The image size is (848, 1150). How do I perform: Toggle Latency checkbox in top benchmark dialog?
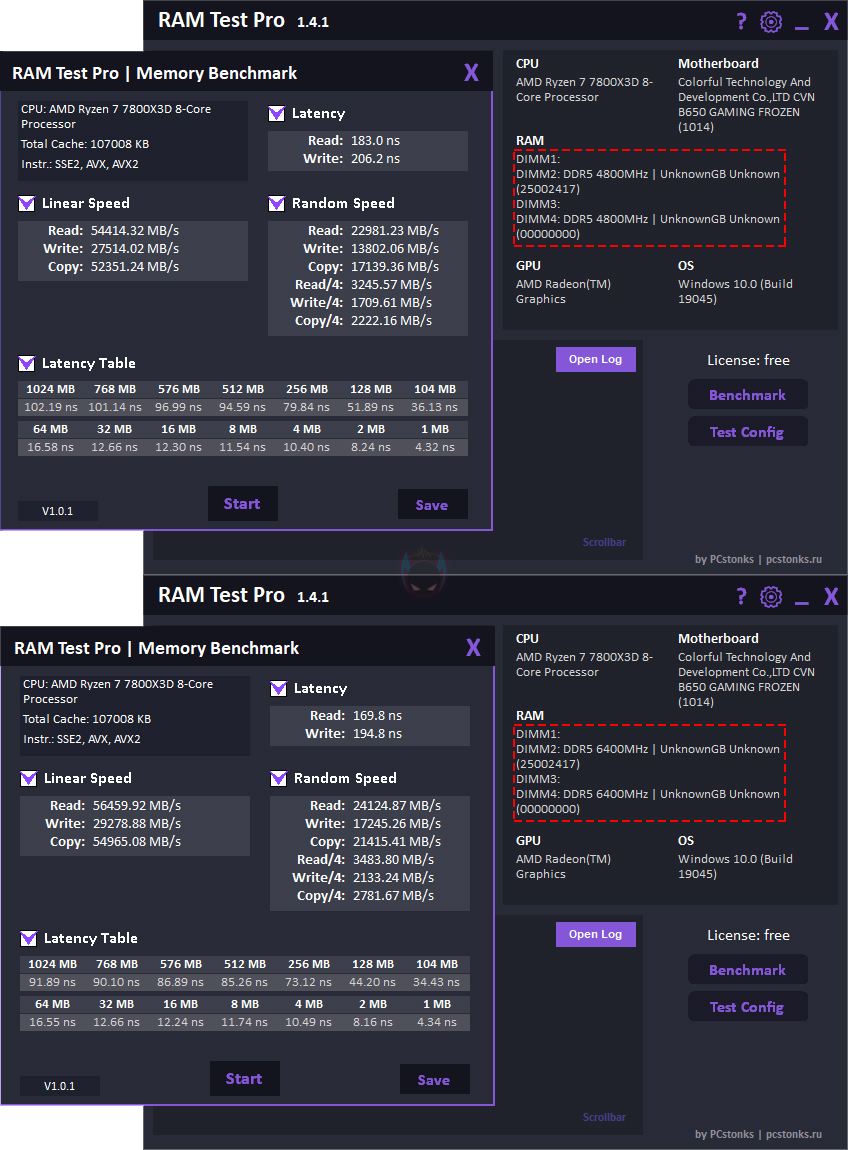click(x=277, y=113)
